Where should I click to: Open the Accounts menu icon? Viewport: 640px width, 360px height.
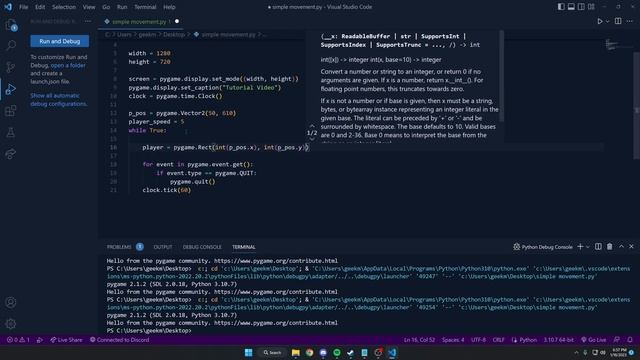tap(11, 302)
